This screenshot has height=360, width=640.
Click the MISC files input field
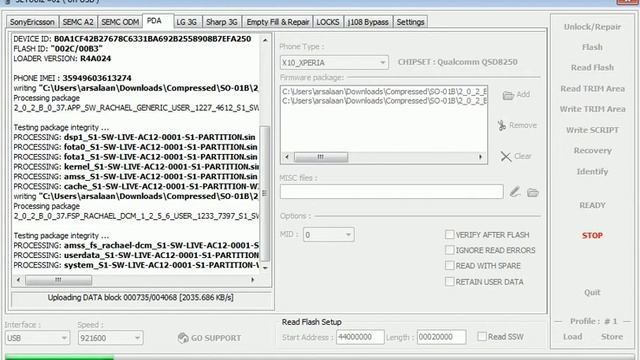(x=392, y=192)
